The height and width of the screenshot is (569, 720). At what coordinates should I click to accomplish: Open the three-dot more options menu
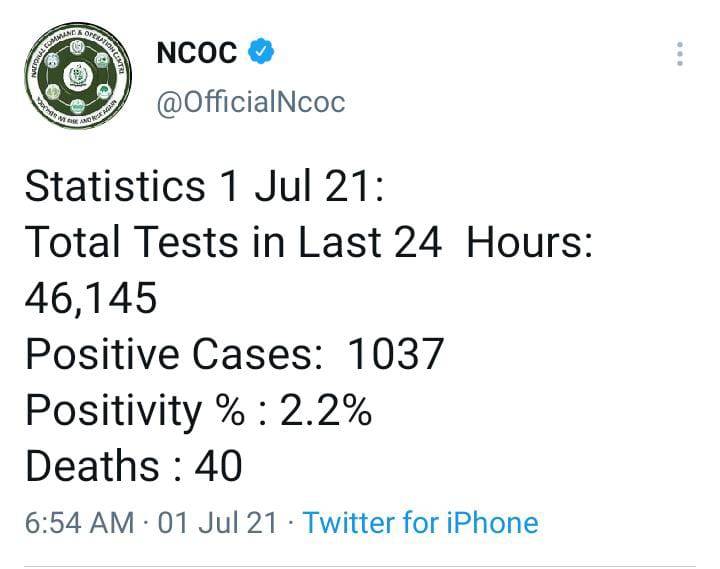[x=680, y=54]
